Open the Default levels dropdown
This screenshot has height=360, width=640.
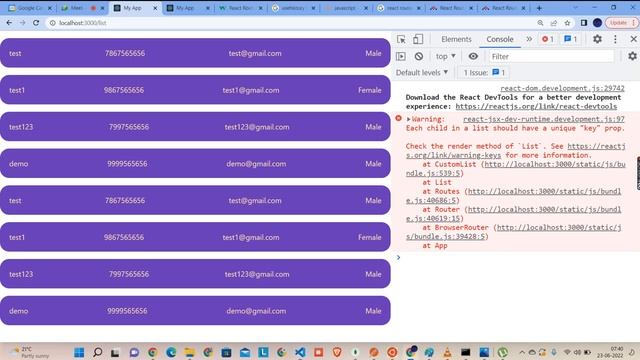[422, 73]
